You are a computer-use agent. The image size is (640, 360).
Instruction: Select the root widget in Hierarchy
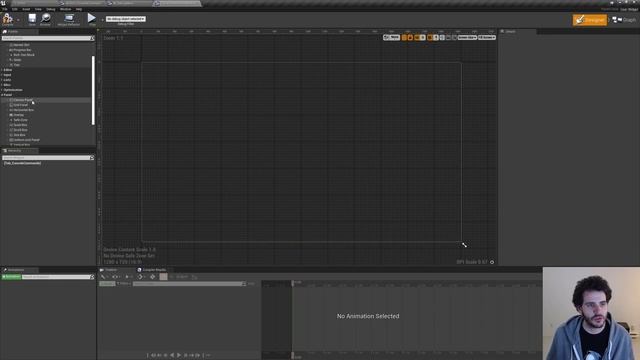(22, 163)
